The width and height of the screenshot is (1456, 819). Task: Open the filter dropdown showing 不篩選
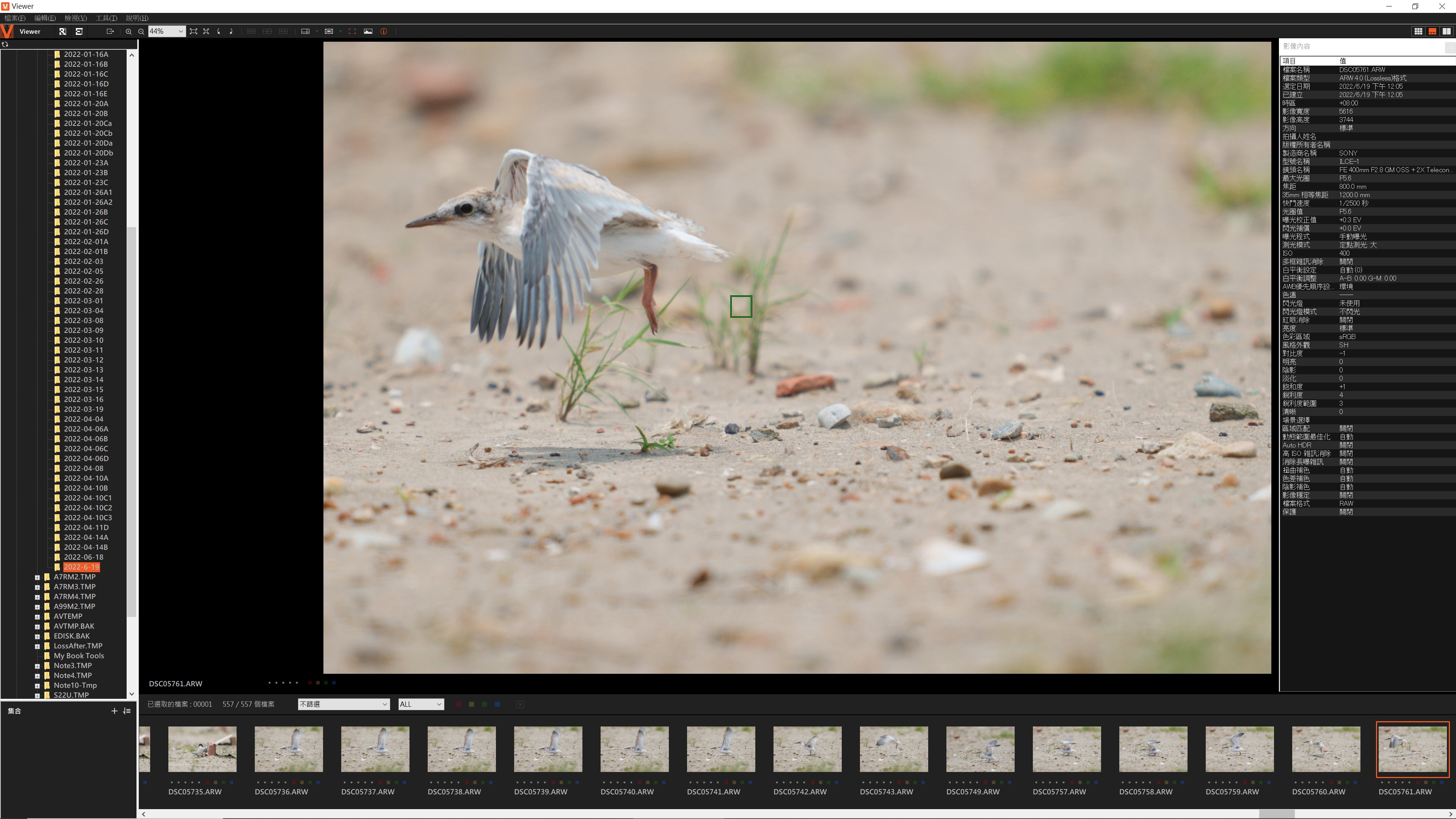(x=344, y=704)
